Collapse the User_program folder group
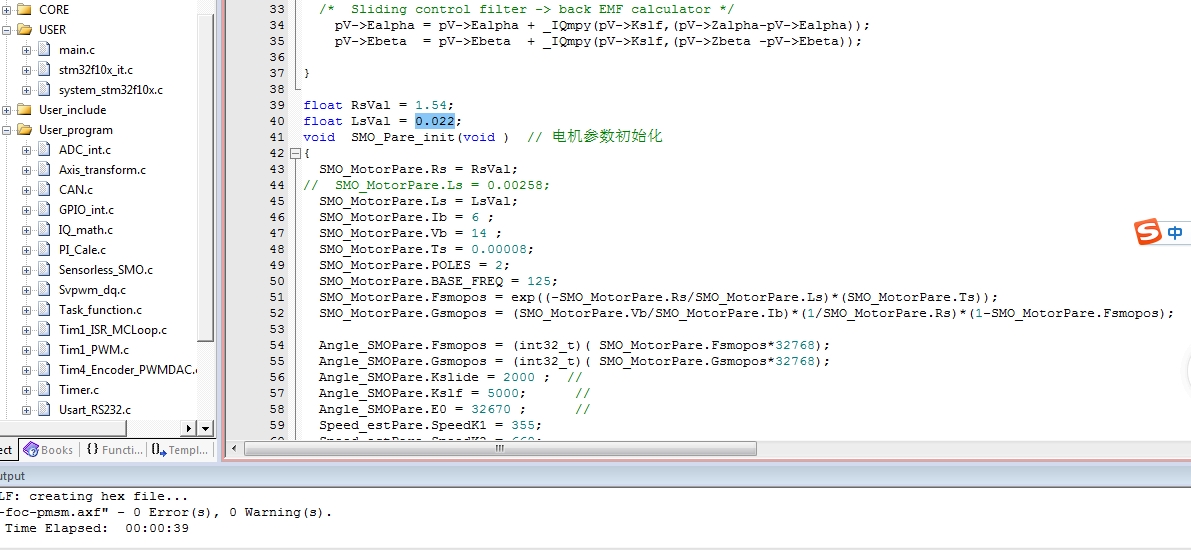 point(6,130)
